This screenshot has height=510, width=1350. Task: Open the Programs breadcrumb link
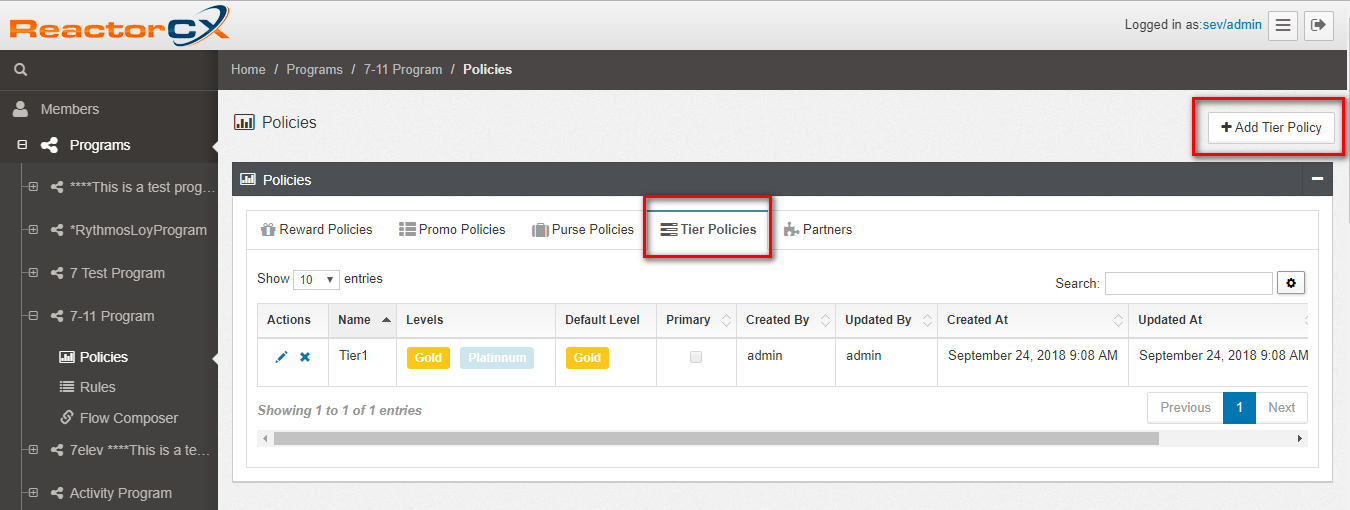[x=314, y=70]
